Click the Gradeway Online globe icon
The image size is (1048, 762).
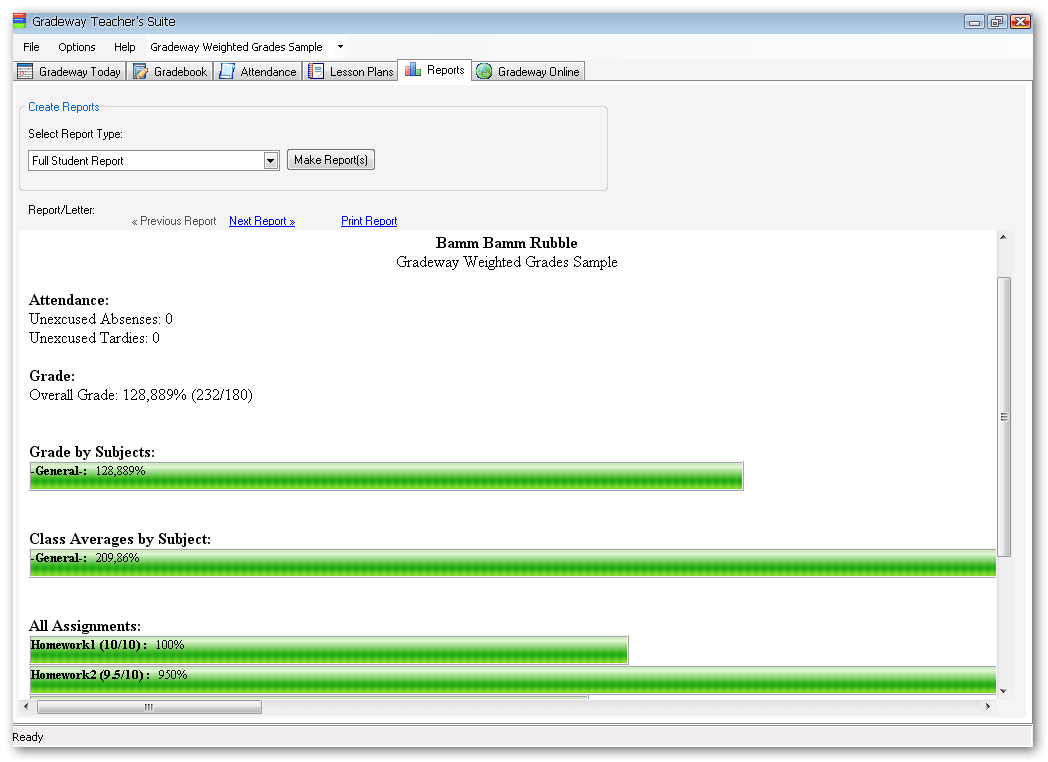pos(485,72)
